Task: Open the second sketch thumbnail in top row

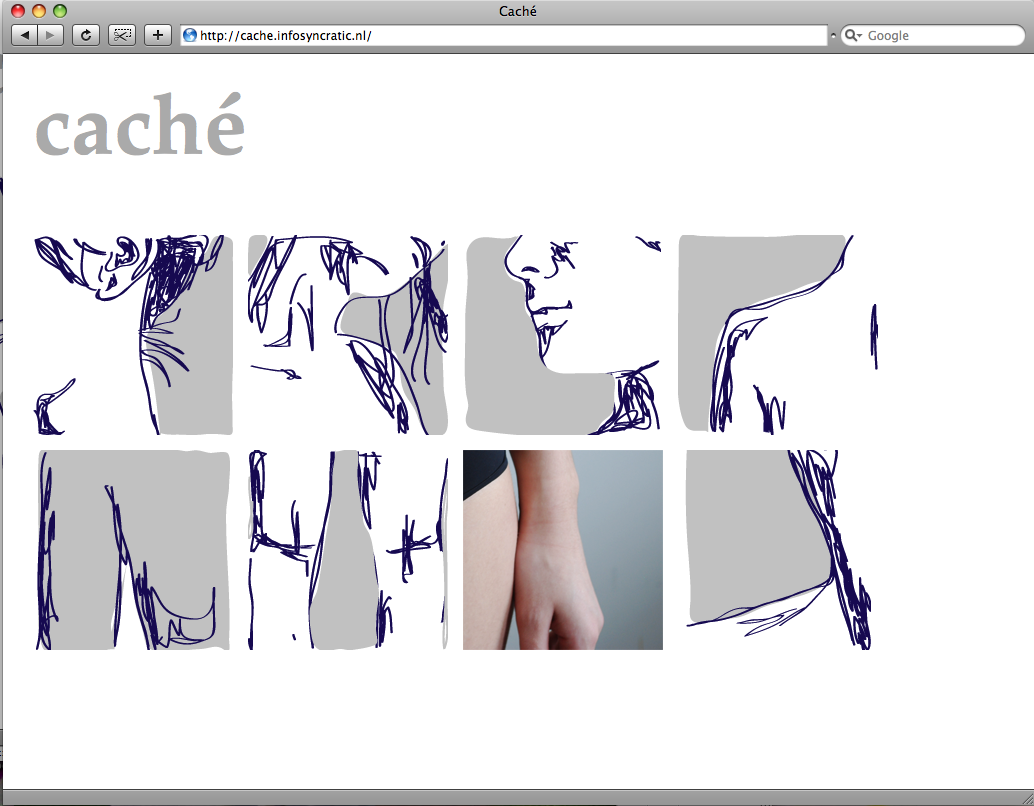Action: 348,335
